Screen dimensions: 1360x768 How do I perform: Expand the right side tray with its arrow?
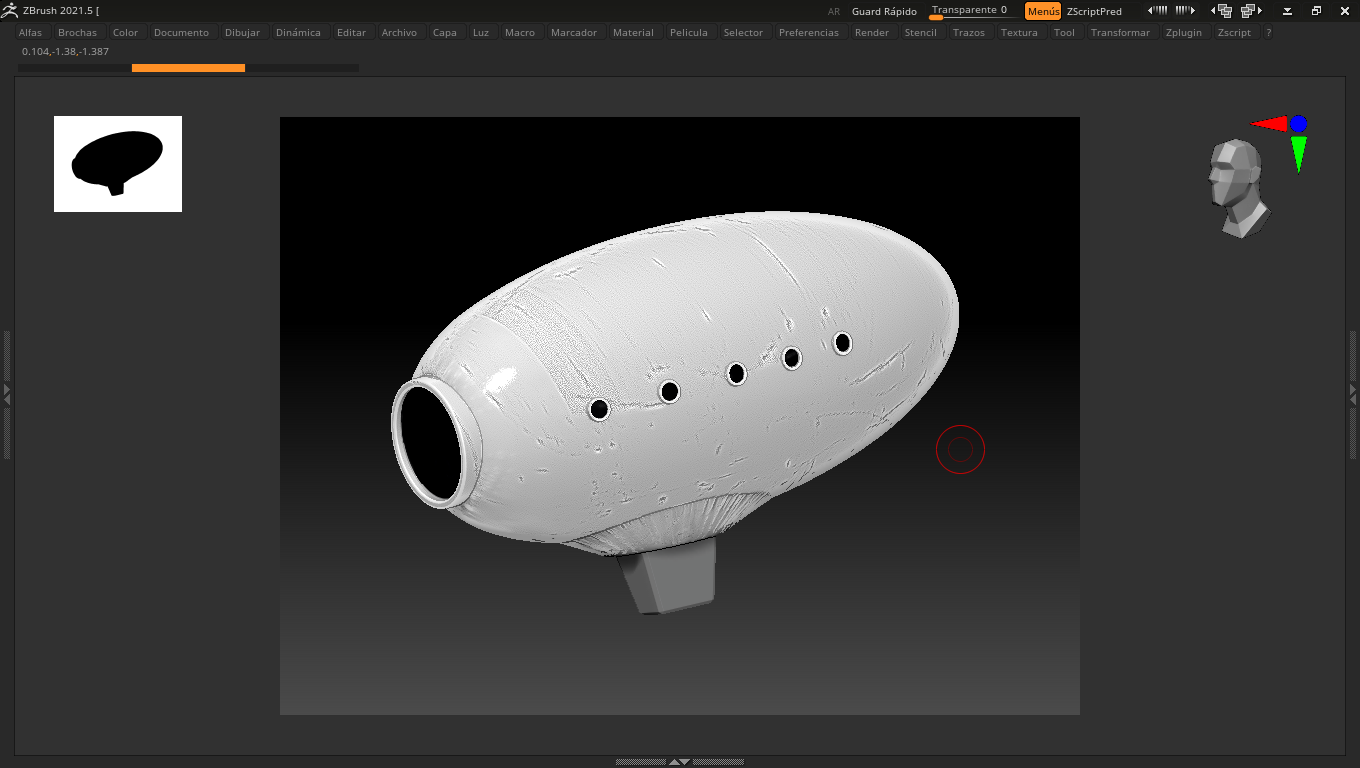[x=1353, y=392]
